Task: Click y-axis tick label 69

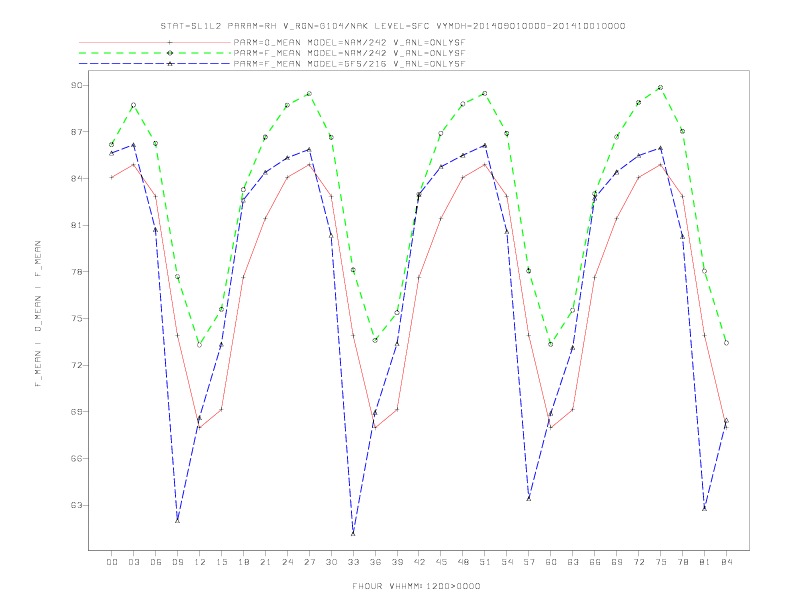Action: pyautogui.click(x=76, y=412)
